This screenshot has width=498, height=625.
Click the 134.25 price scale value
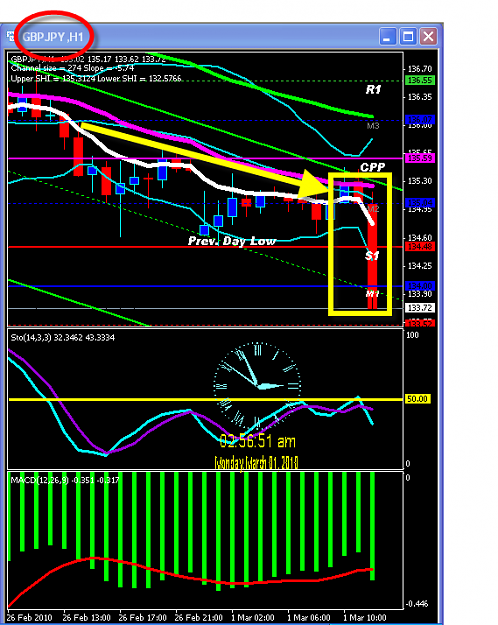click(x=420, y=266)
